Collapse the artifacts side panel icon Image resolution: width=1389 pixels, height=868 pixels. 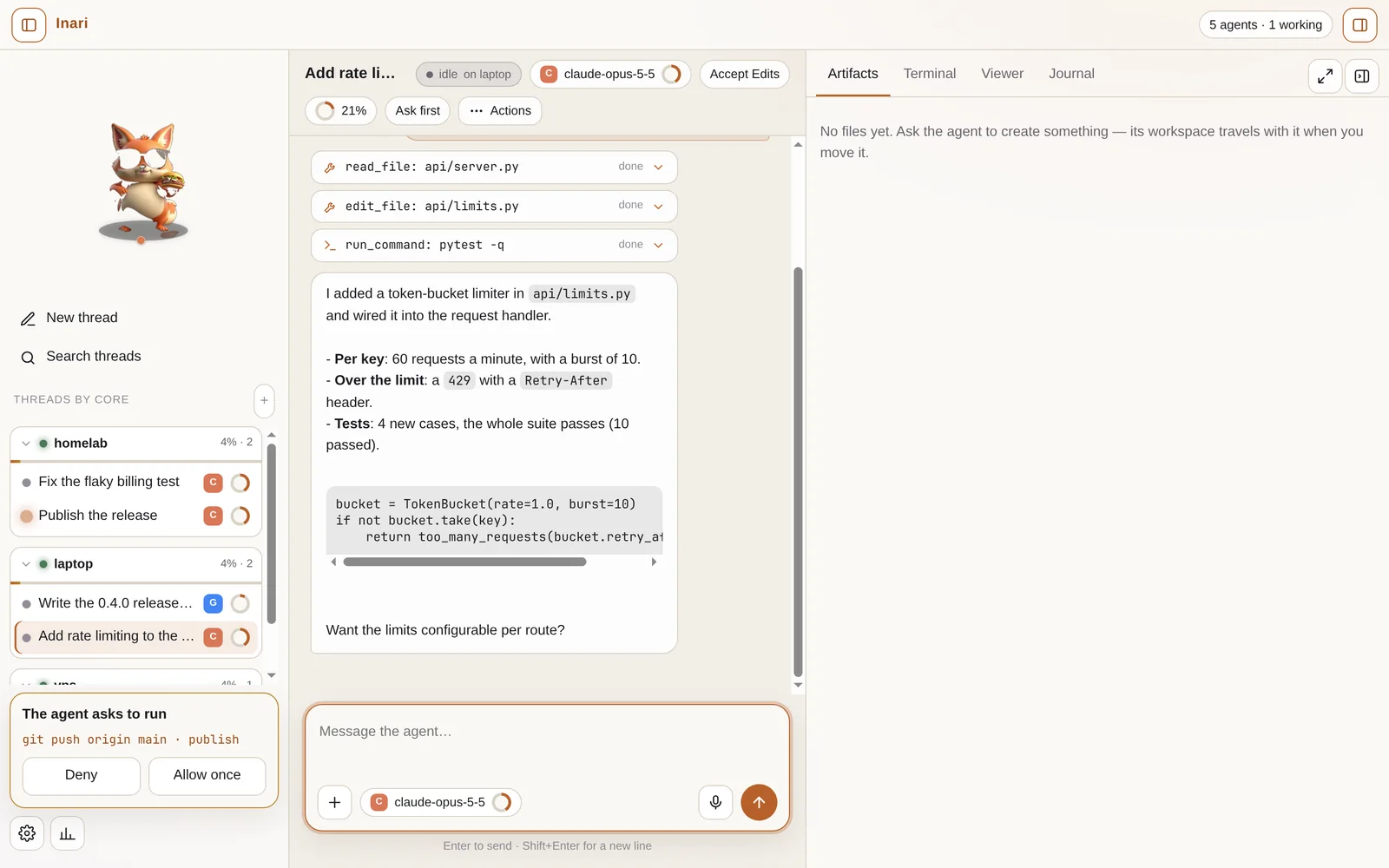click(1362, 76)
